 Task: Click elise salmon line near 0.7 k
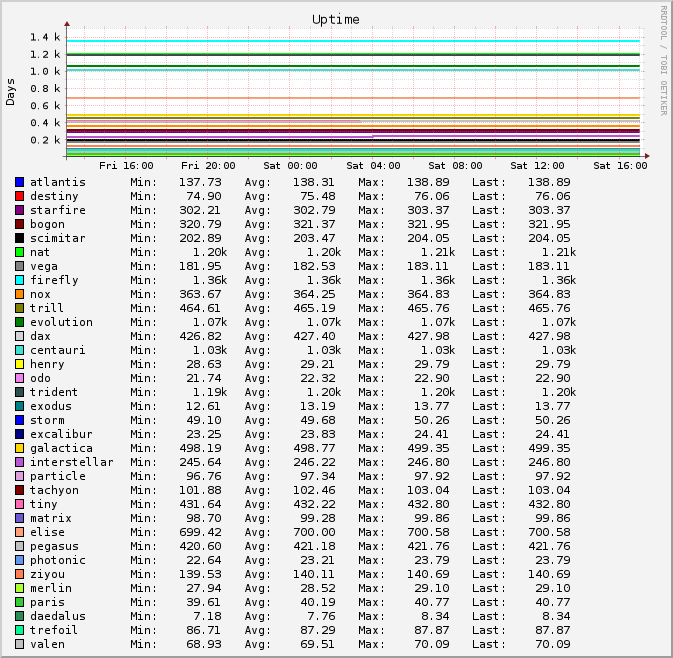(353, 98)
